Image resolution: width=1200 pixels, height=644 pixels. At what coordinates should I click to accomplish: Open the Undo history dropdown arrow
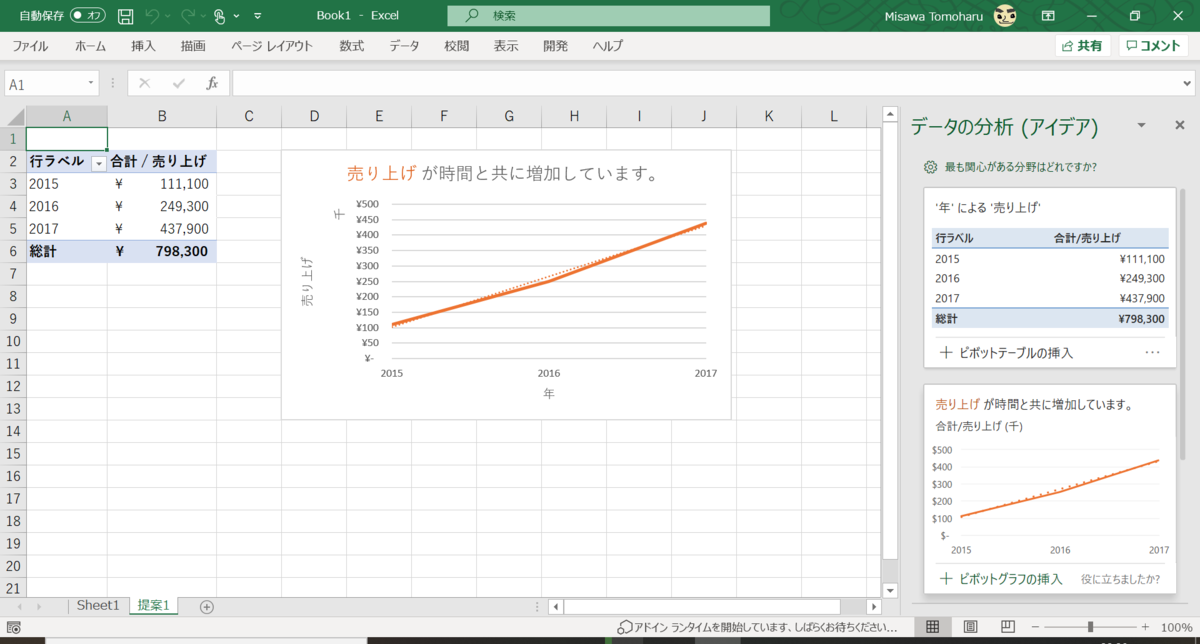[x=167, y=17]
